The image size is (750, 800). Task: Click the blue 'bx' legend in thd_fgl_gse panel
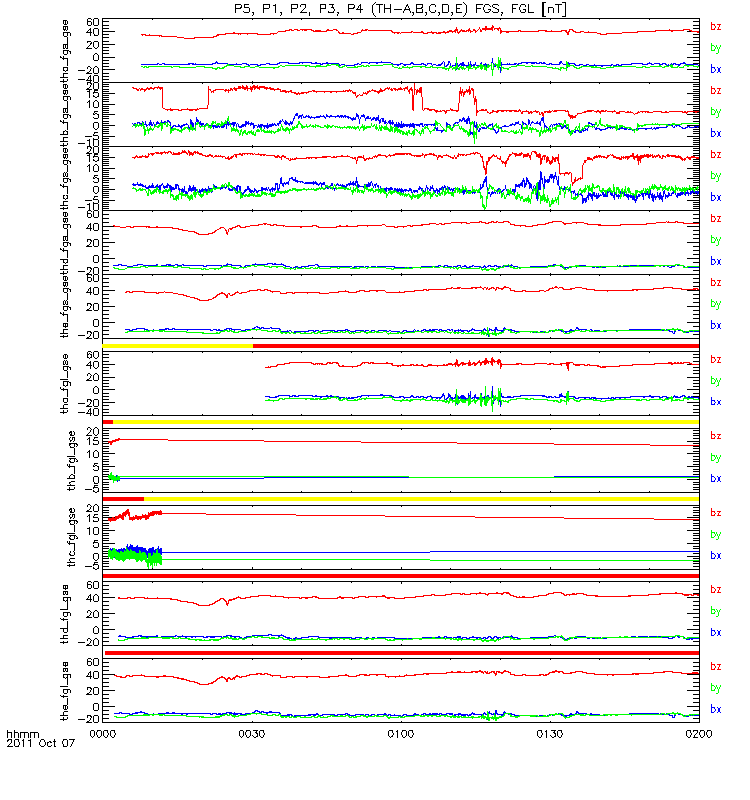coord(716,632)
